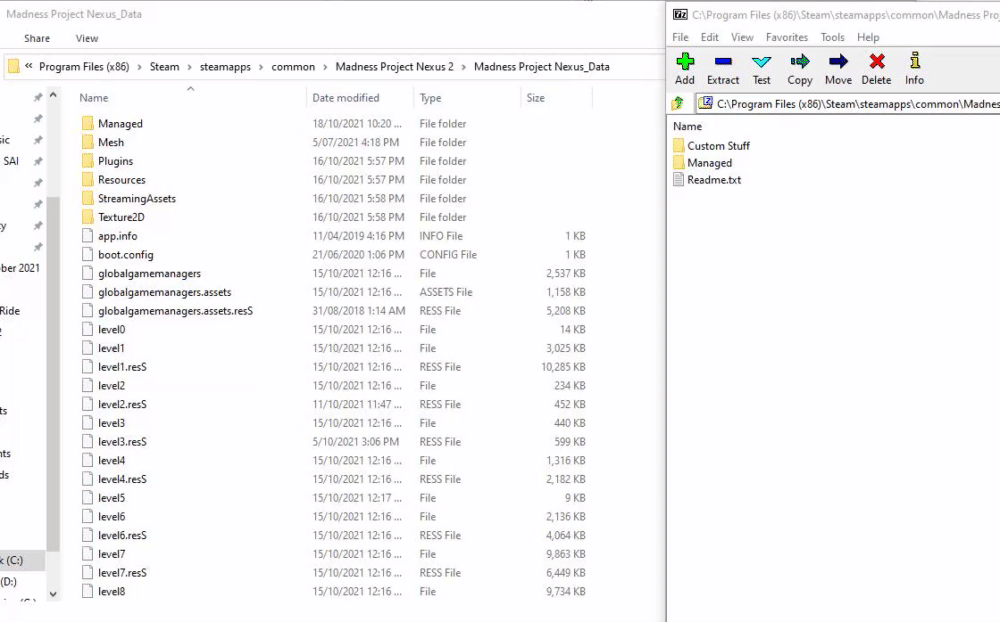Click the 7-Zip Extract button

(x=723, y=69)
